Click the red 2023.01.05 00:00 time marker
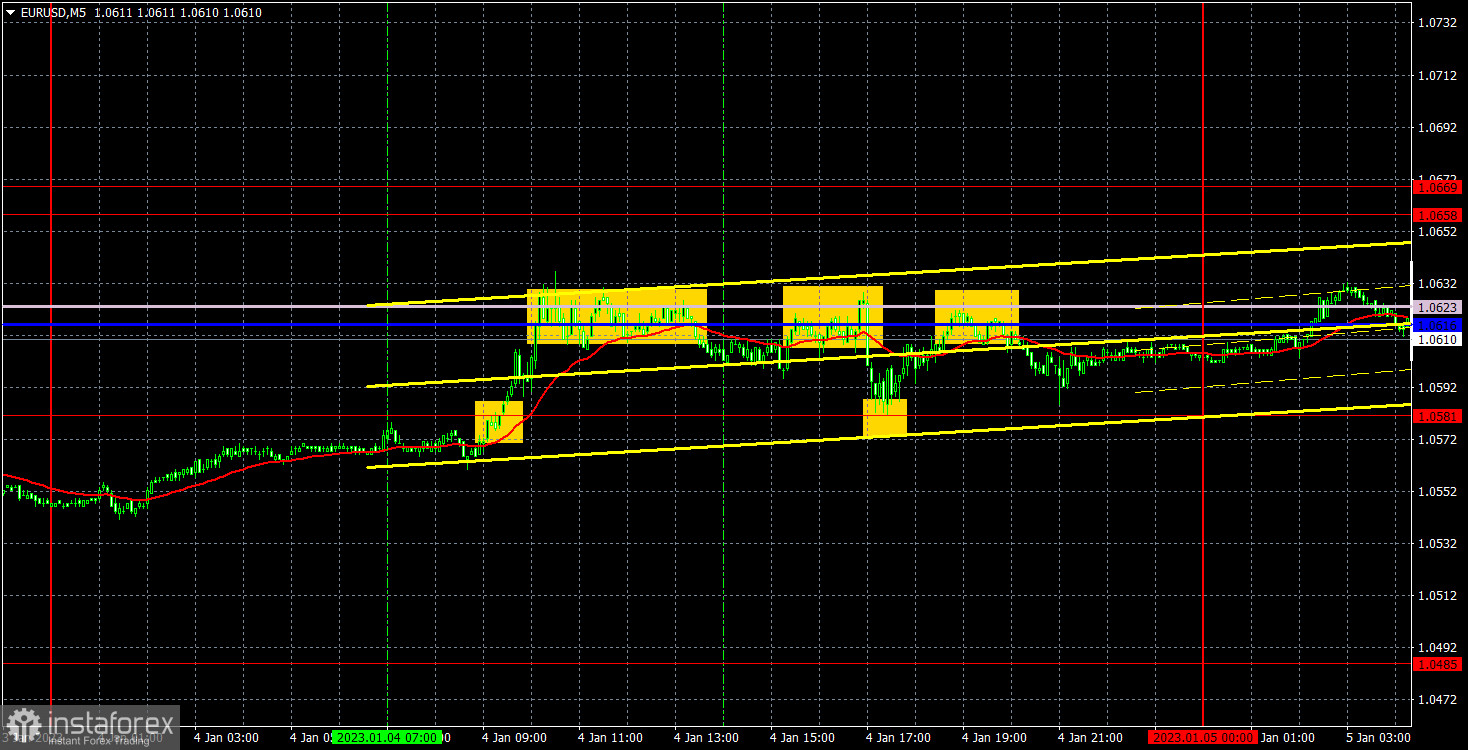The image size is (1468, 750). click(1201, 737)
